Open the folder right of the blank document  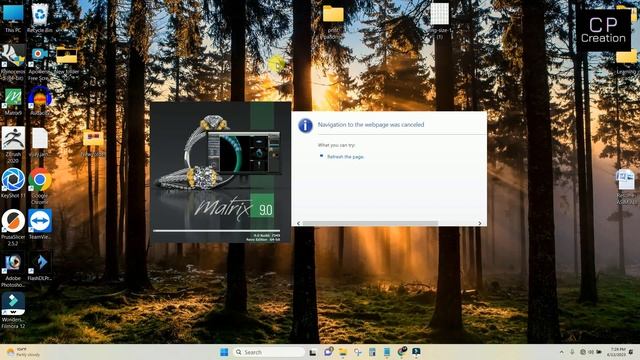click(x=93, y=143)
